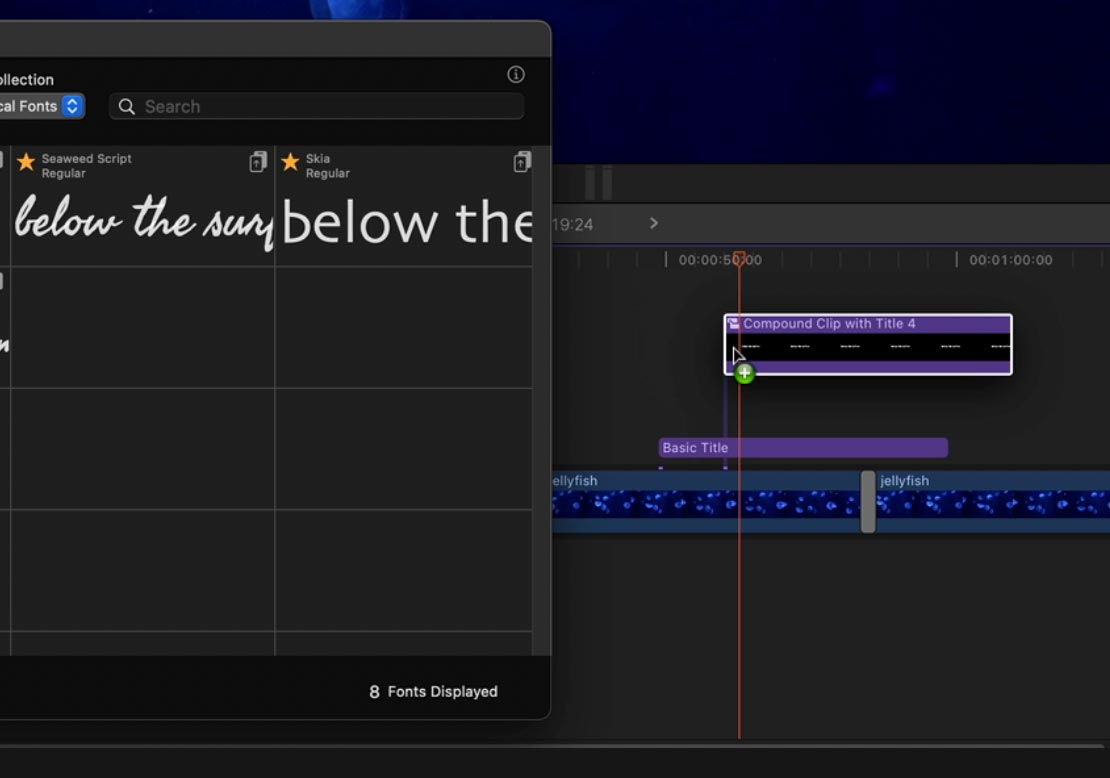Click the copy icon for Seaweed Script
Image resolution: width=1110 pixels, height=778 pixels.
[258, 162]
